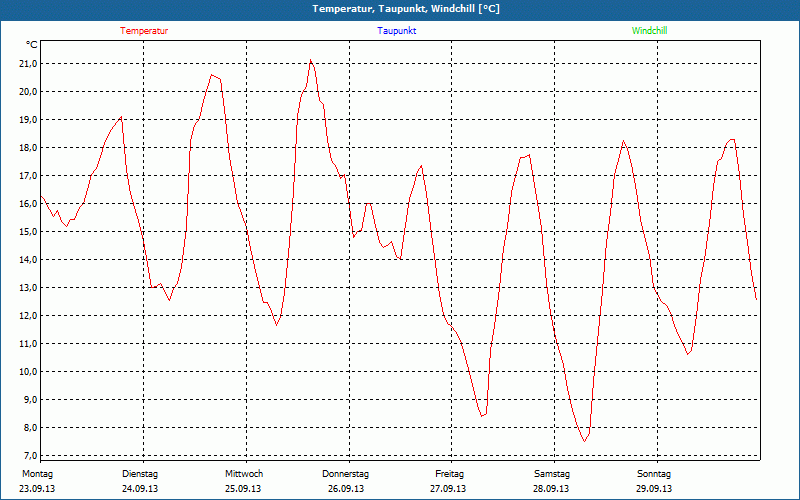Click the date 23.09.13

click(37, 489)
